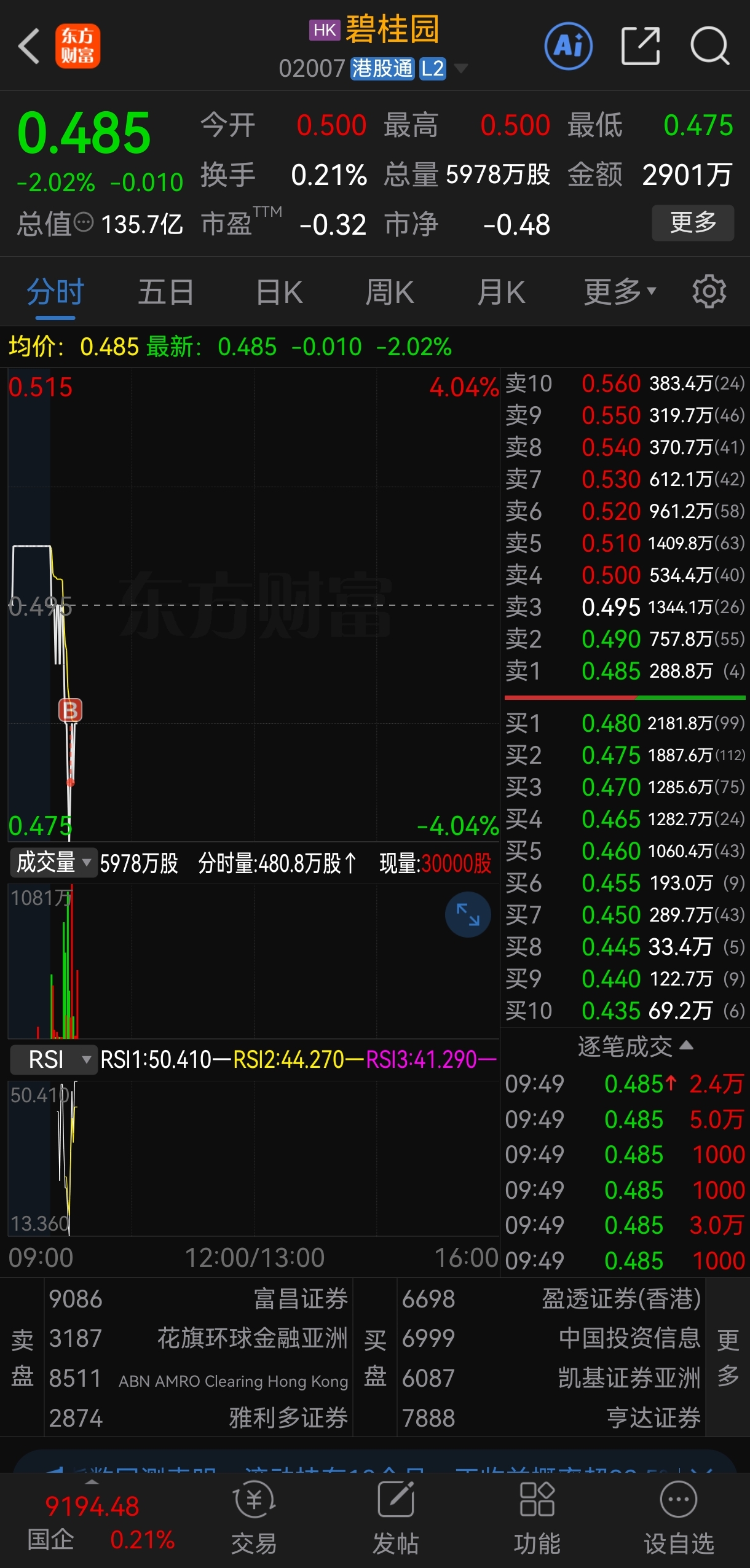
Task: Tap the back arrow icon
Action: (29, 46)
